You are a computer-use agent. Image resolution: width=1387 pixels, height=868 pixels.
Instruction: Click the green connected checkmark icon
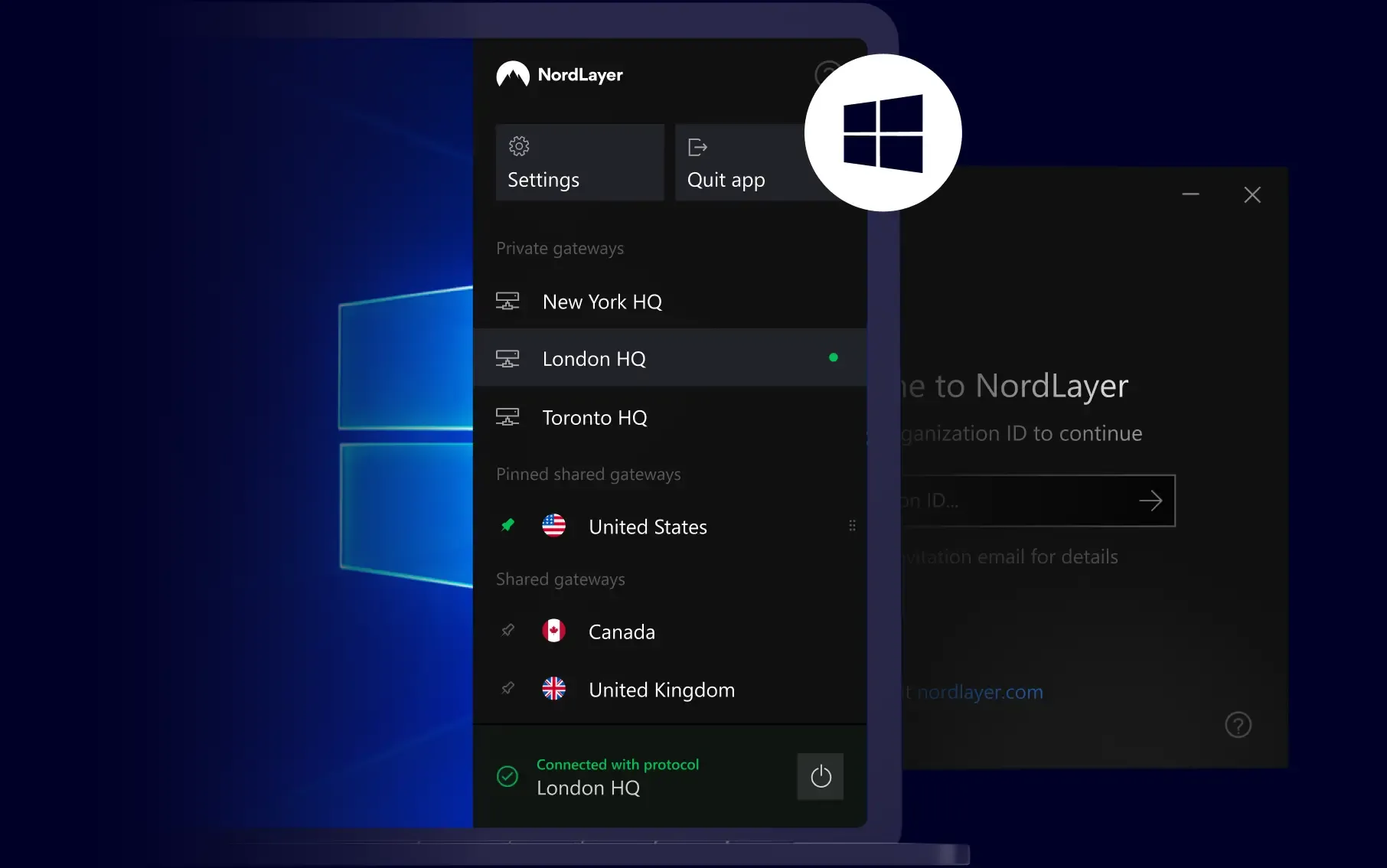pos(507,776)
